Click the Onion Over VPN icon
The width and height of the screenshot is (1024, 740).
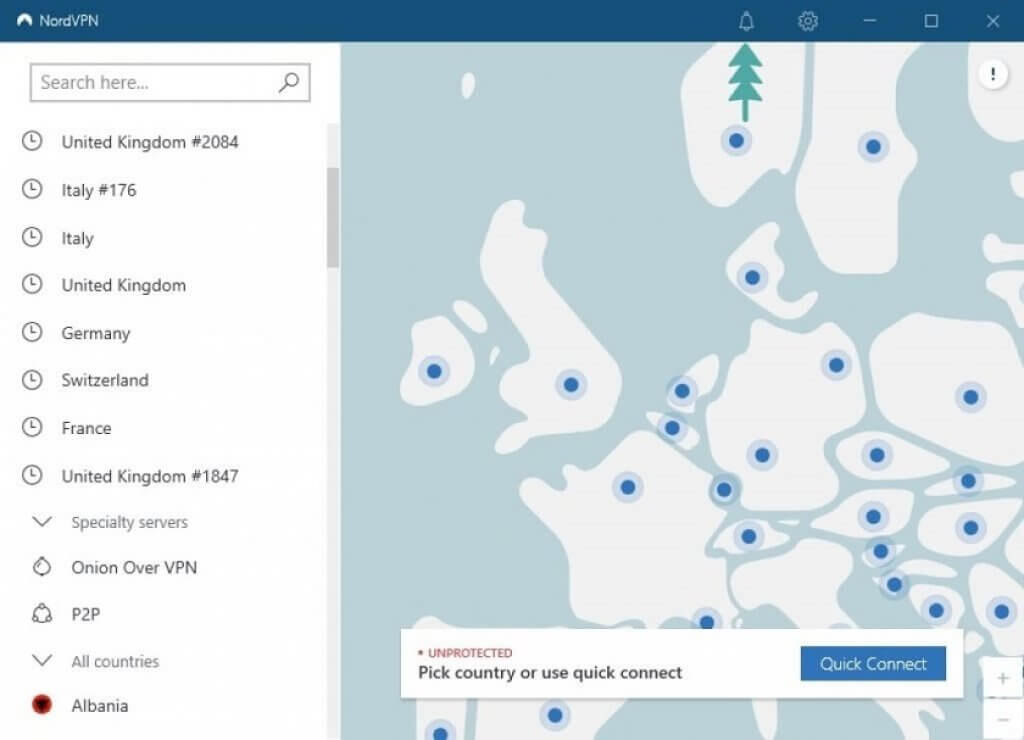42,566
